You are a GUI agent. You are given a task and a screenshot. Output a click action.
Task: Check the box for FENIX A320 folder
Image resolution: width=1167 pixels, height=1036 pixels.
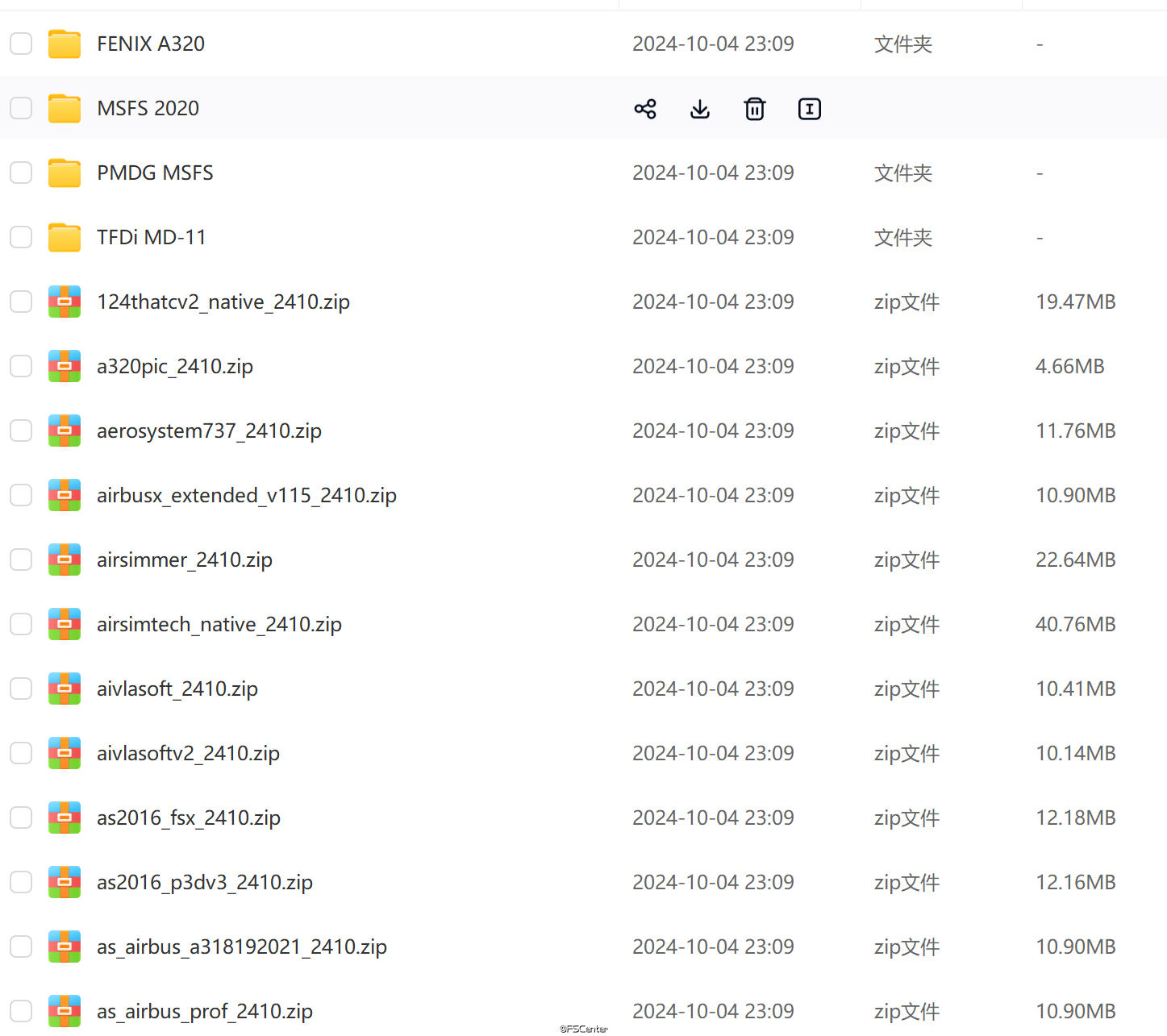[21, 44]
